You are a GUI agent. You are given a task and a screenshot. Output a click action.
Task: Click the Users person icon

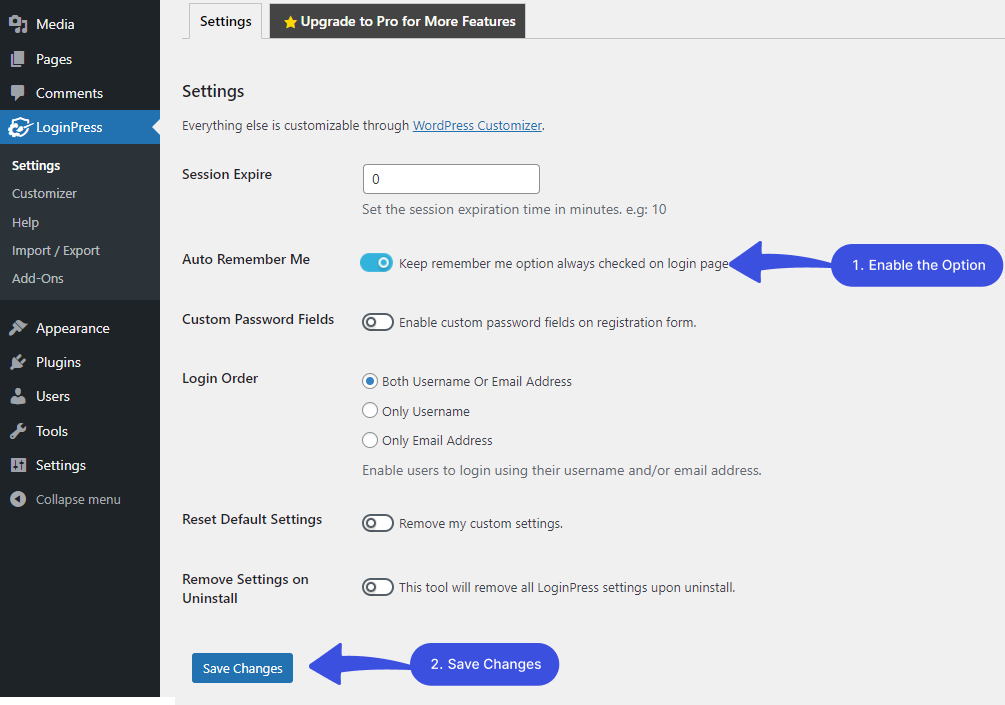[18, 396]
